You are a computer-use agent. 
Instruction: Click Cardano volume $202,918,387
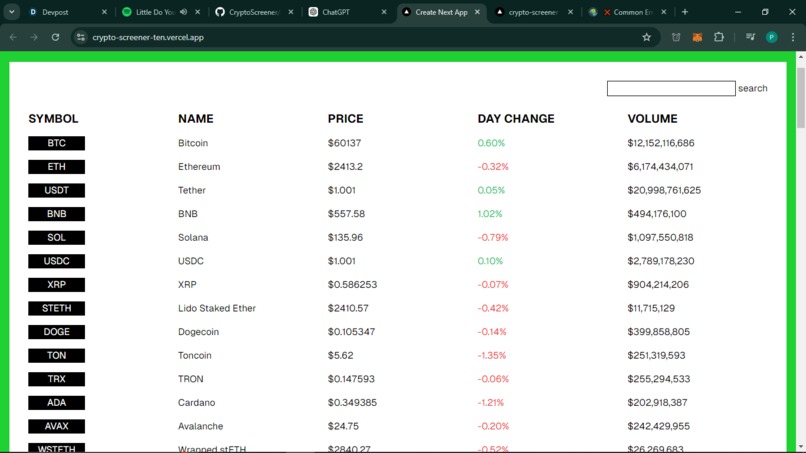pos(657,403)
